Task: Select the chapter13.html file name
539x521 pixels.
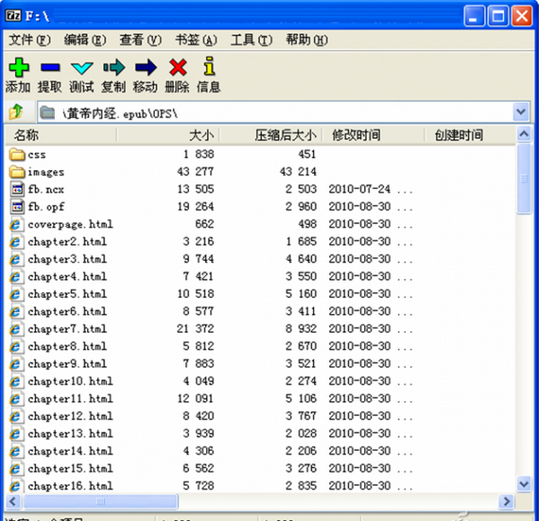Action: coord(70,434)
